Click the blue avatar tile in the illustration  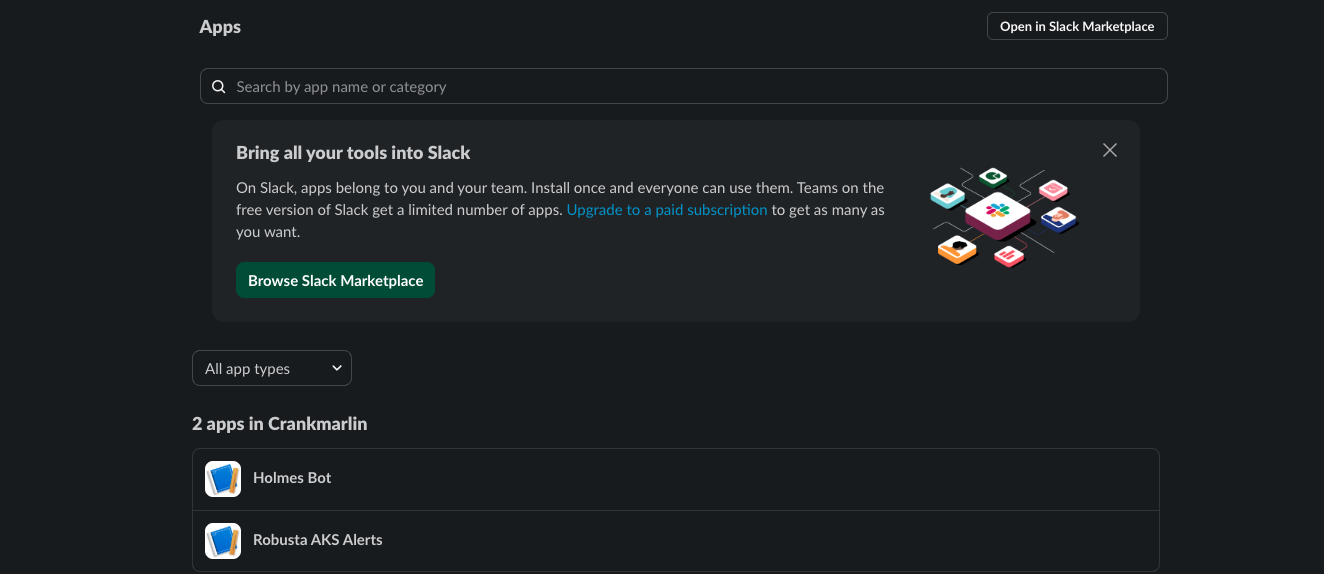1058,218
